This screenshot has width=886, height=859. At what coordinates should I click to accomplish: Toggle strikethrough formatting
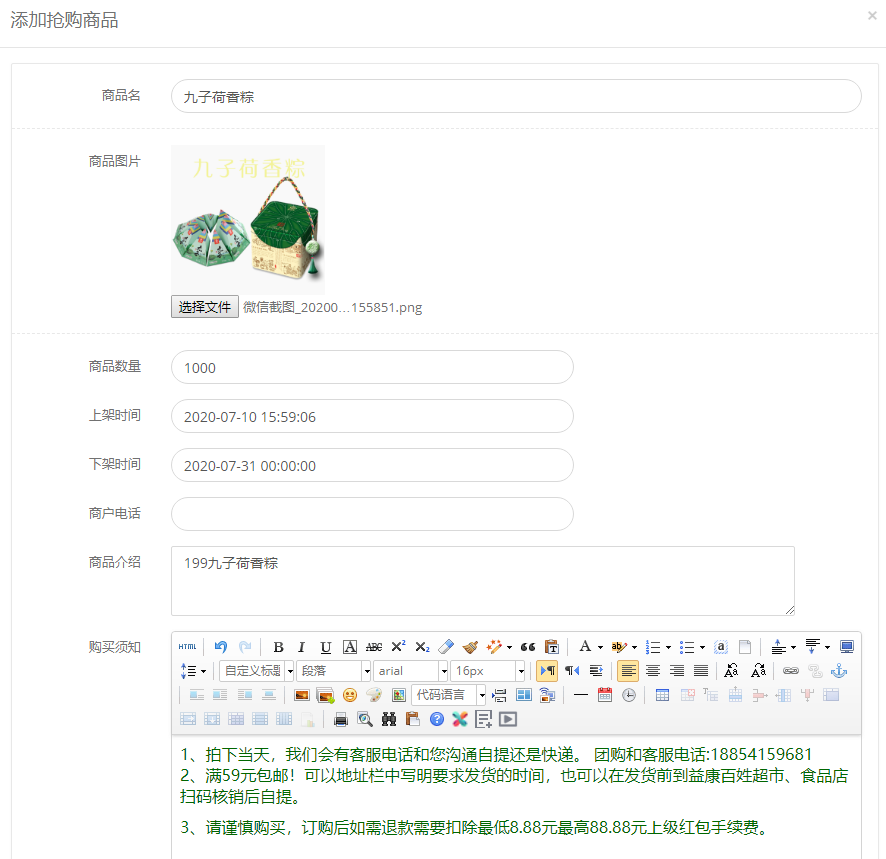pyautogui.click(x=374, y=647)
